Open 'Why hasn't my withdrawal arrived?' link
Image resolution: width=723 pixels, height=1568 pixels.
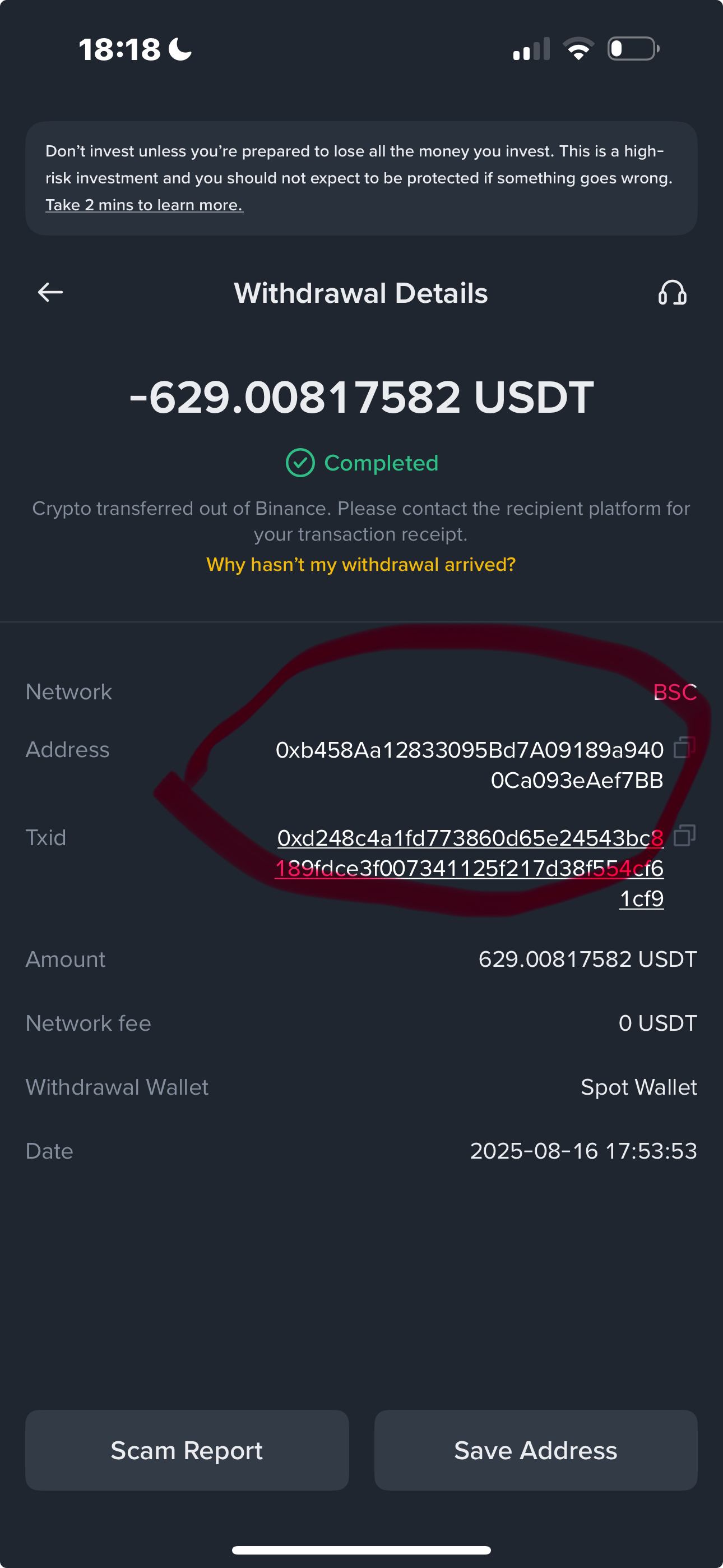361,564
